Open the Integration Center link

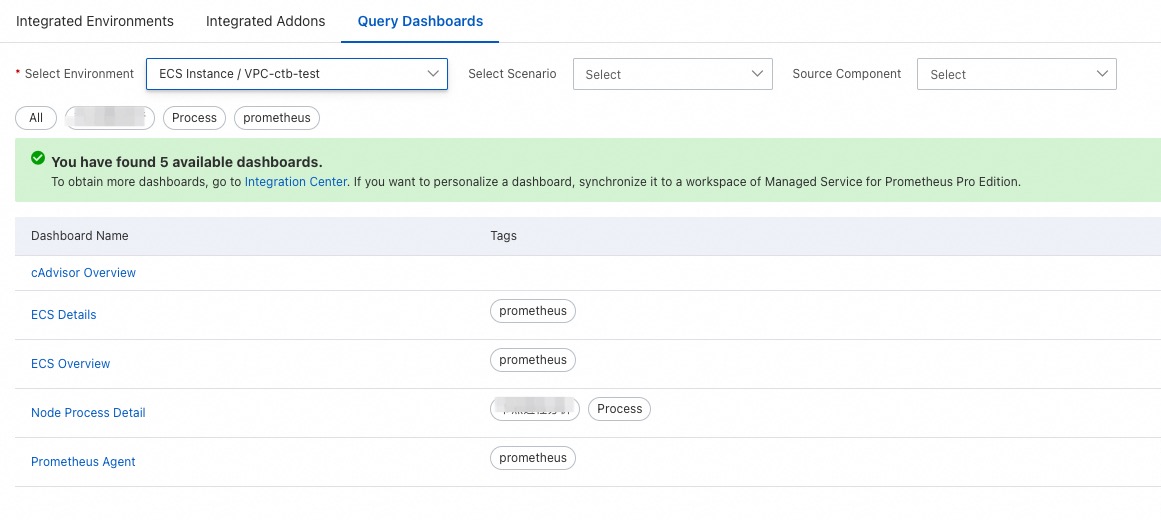click(295, 182)
